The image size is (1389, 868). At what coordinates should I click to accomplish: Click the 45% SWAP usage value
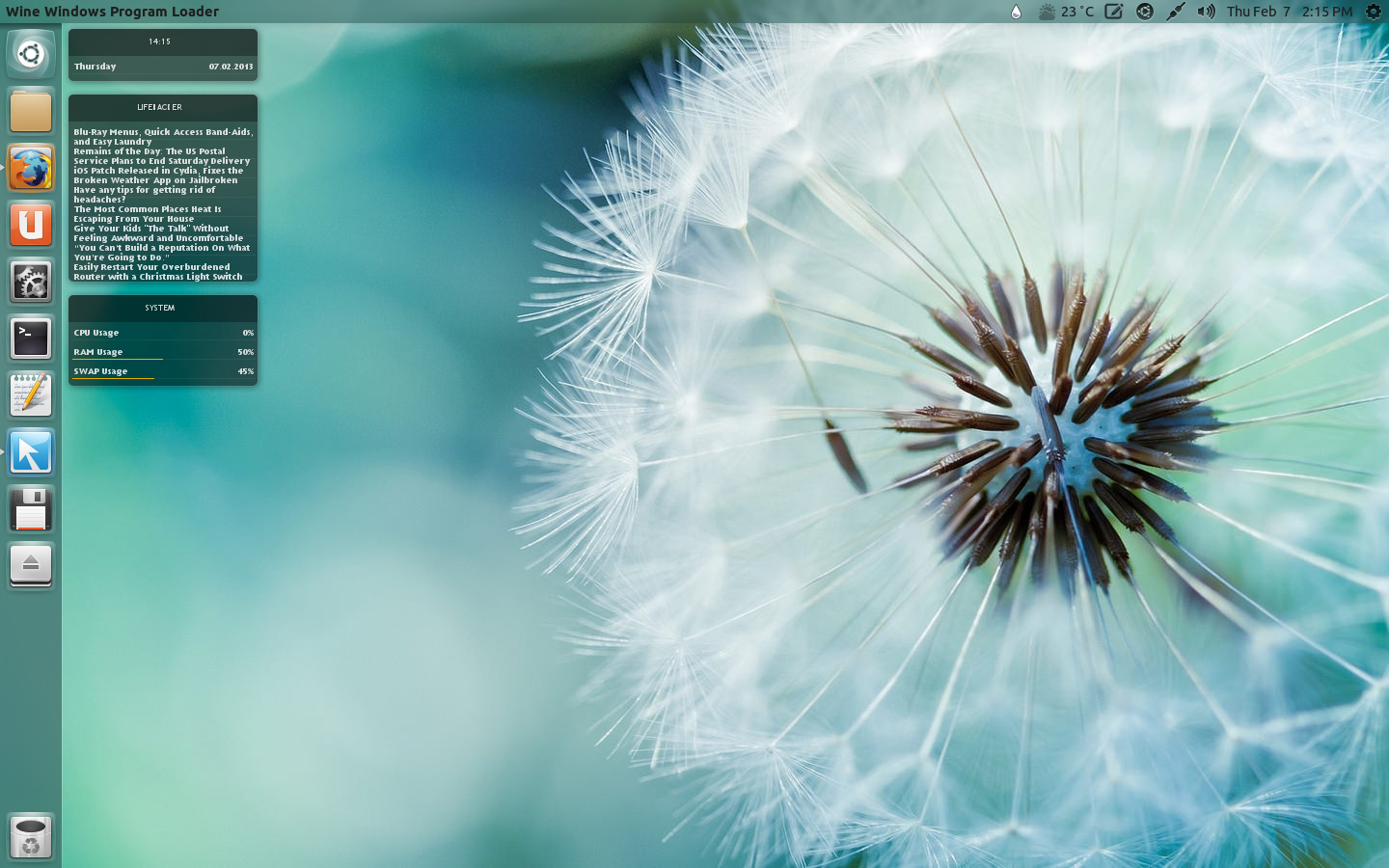(x=246, y=371)
